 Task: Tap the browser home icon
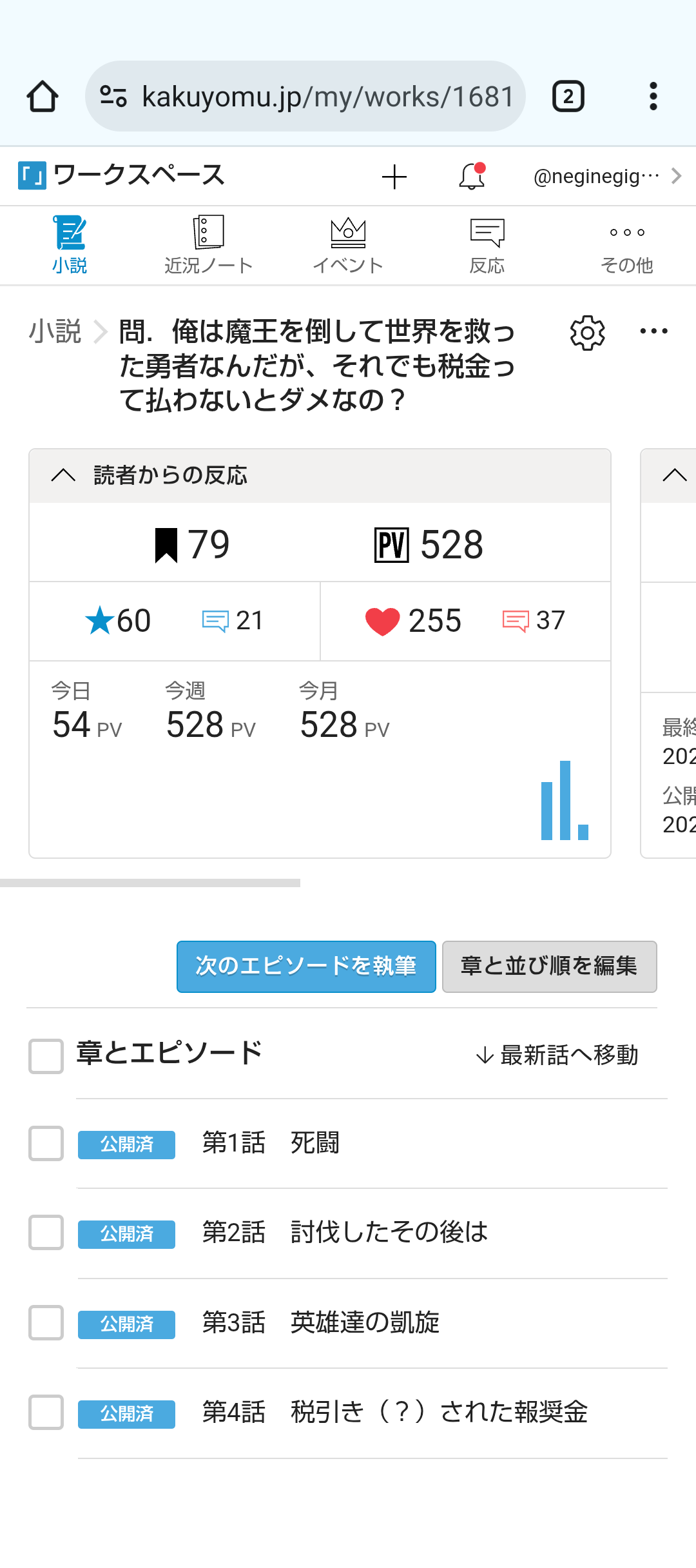pyautogui.click(x=43, y=97)
